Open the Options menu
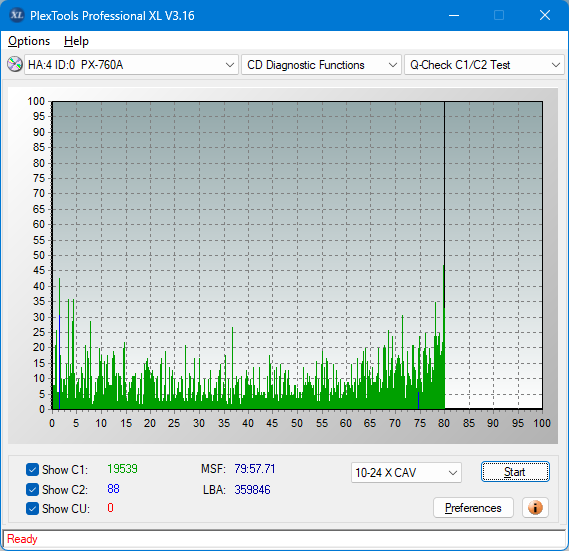The height and width of the screenshot is (551, 569). click(x=29, y=41)
